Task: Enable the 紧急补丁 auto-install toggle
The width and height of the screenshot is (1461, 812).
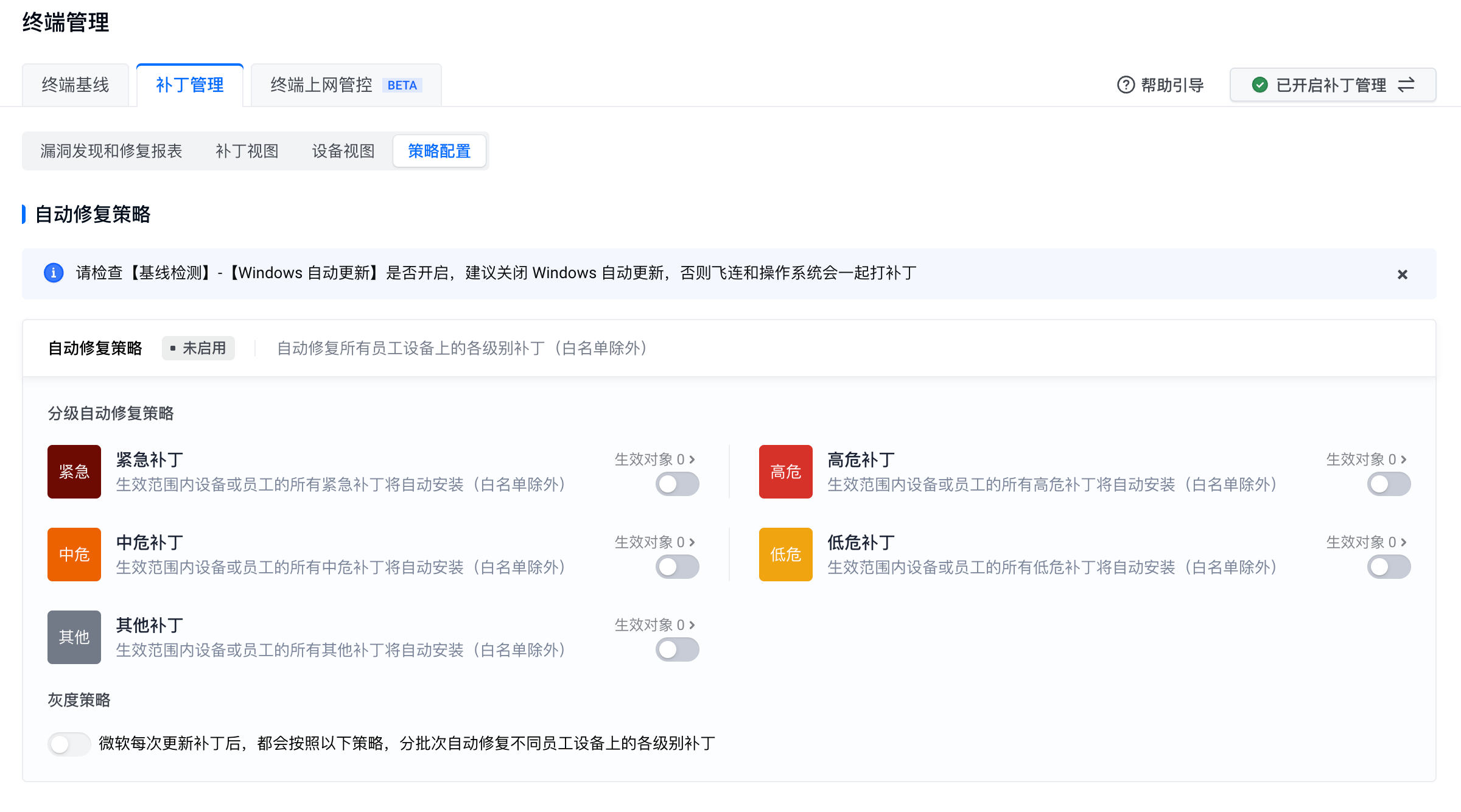Action: coord(677,485)
